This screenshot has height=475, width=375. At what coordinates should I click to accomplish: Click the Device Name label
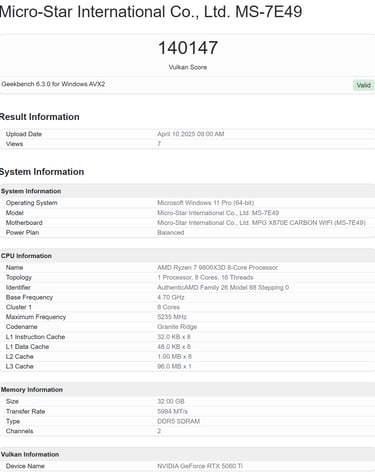pos(25,466)
